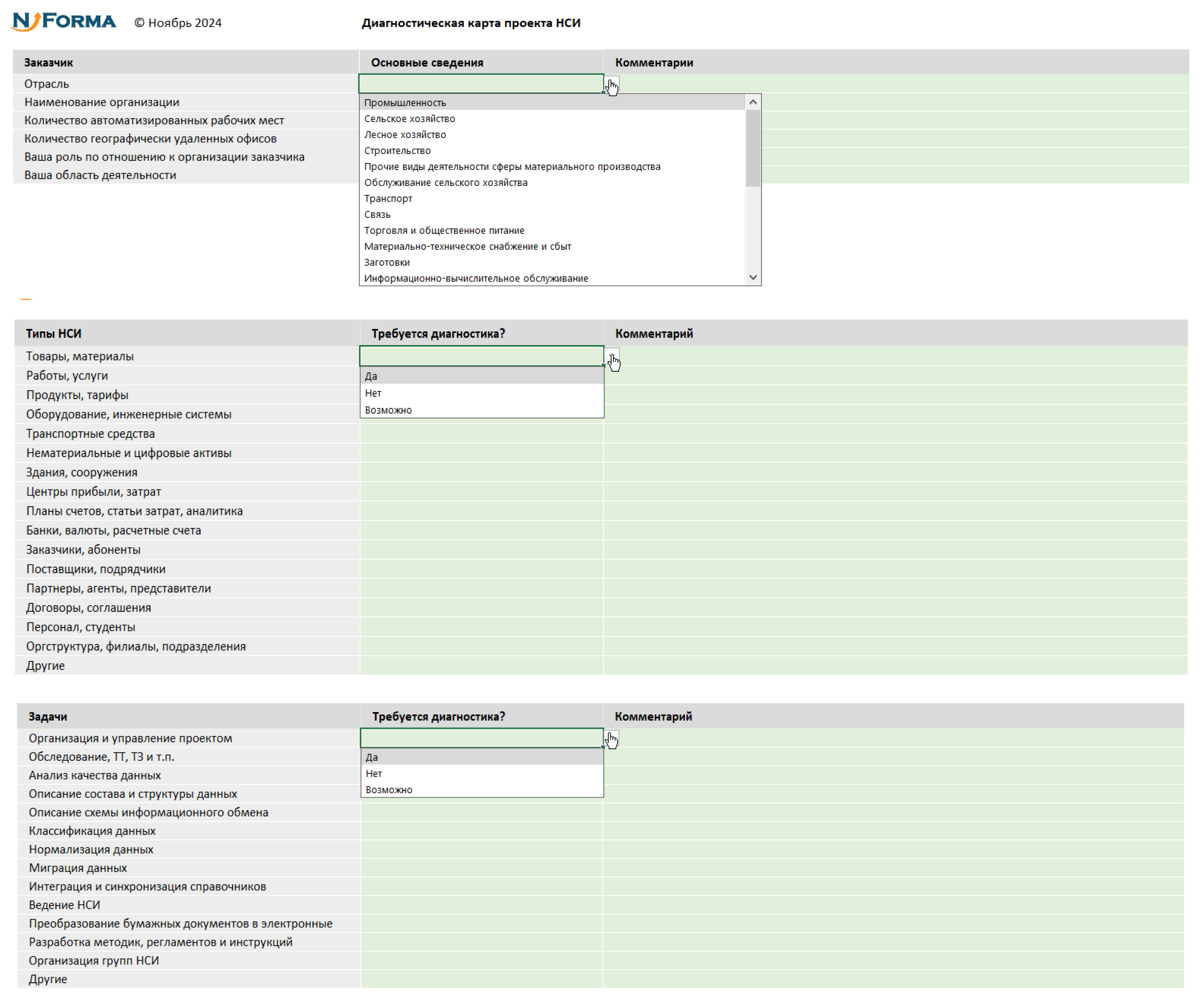Click the industry list scrollbar thumb
Screen dimensions: 1204x1002
click(754, 149)
